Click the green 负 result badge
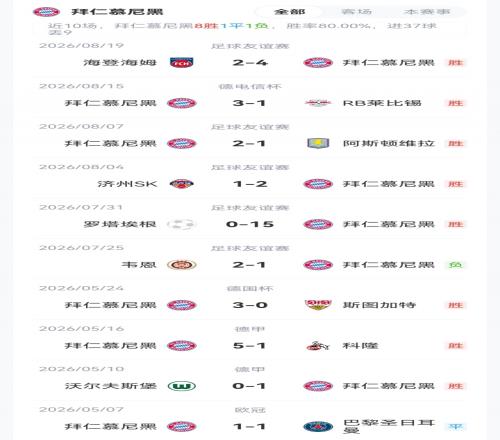Viewport: 500px width, 440px height. pyautogui.click(x=456, y=265)
